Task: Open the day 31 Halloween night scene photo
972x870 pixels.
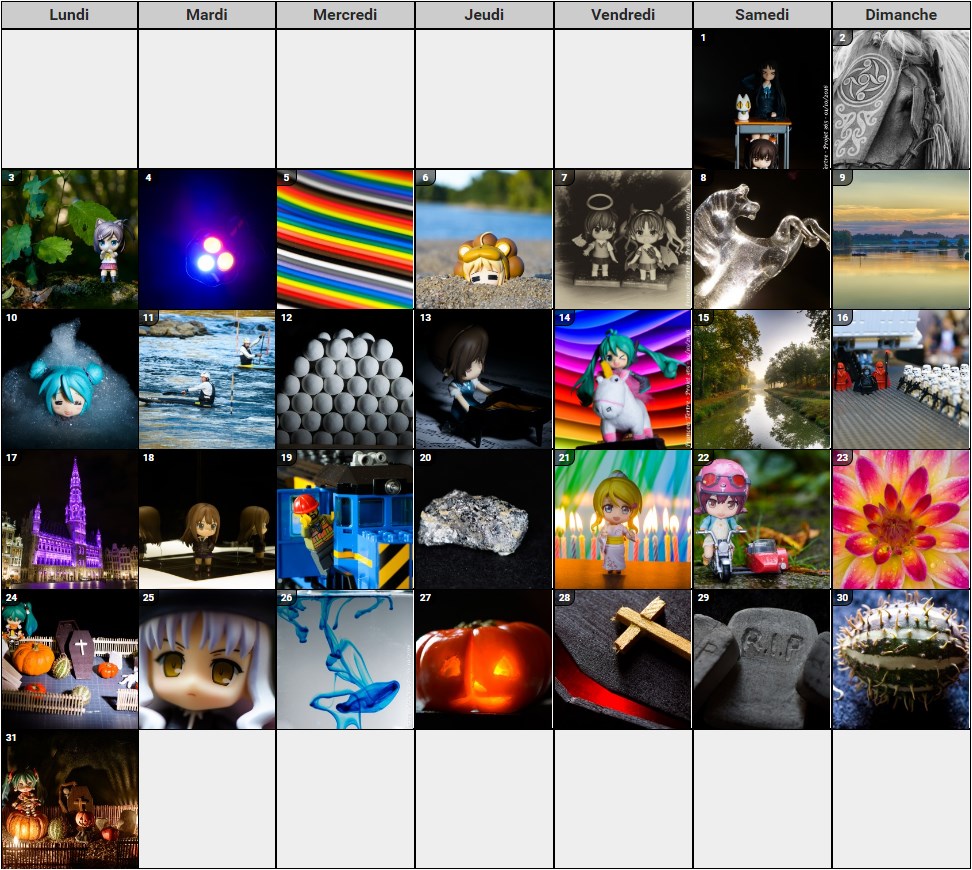Action: [x=69, y=799]
